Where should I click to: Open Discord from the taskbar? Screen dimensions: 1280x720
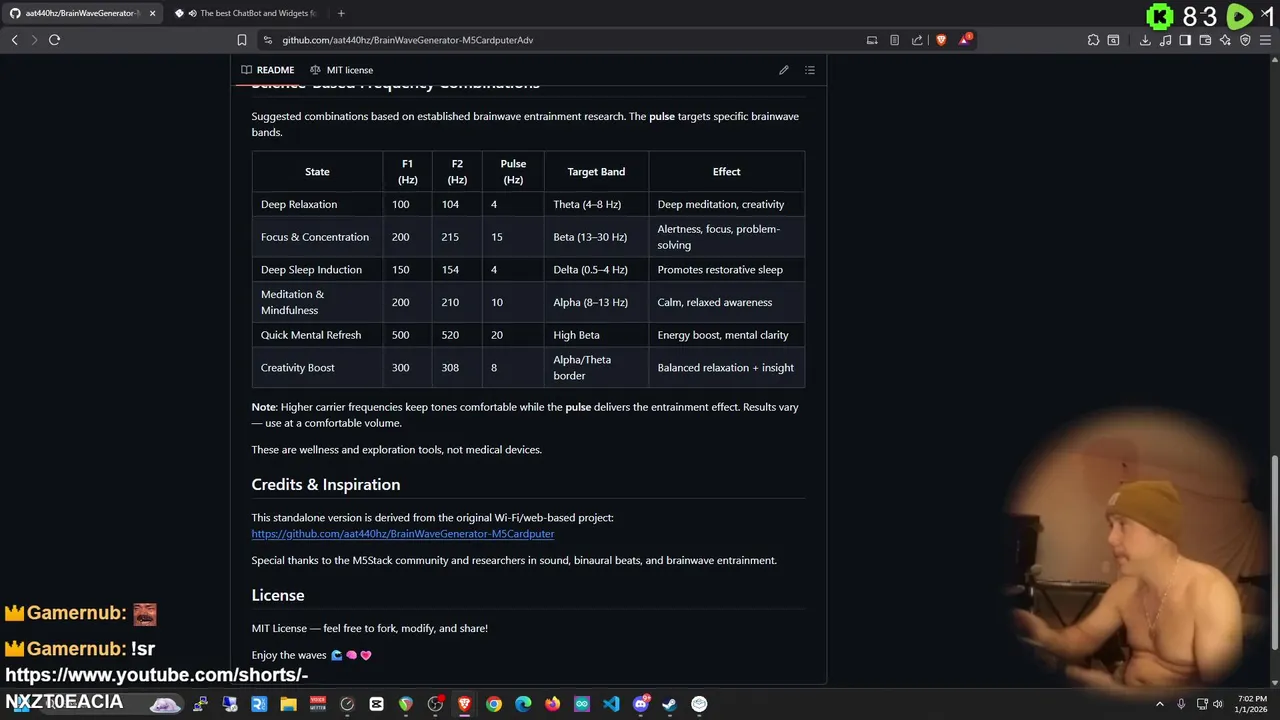641,704
